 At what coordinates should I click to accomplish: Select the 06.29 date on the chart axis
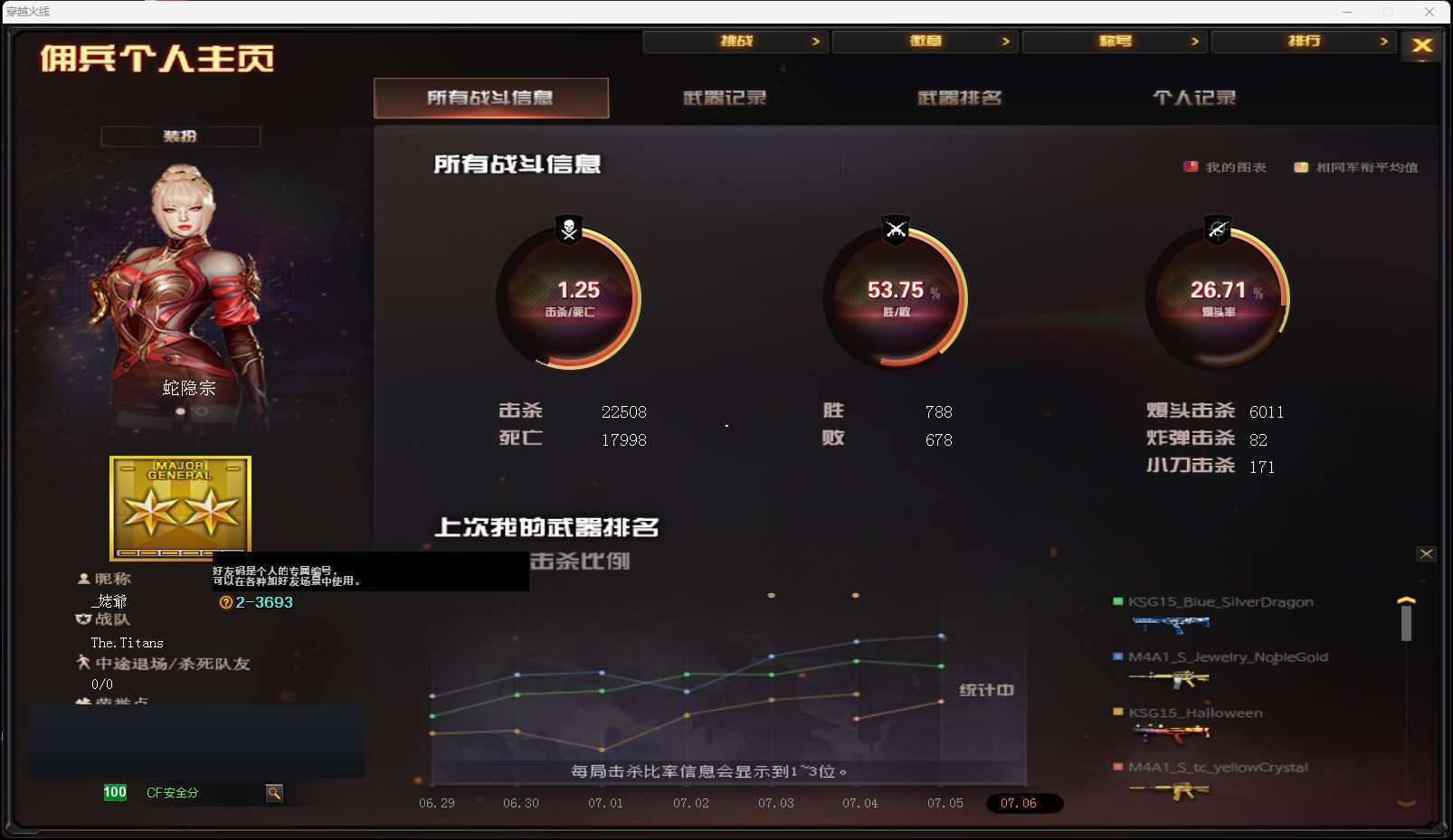pyautogui.click(x=437, y=803)
